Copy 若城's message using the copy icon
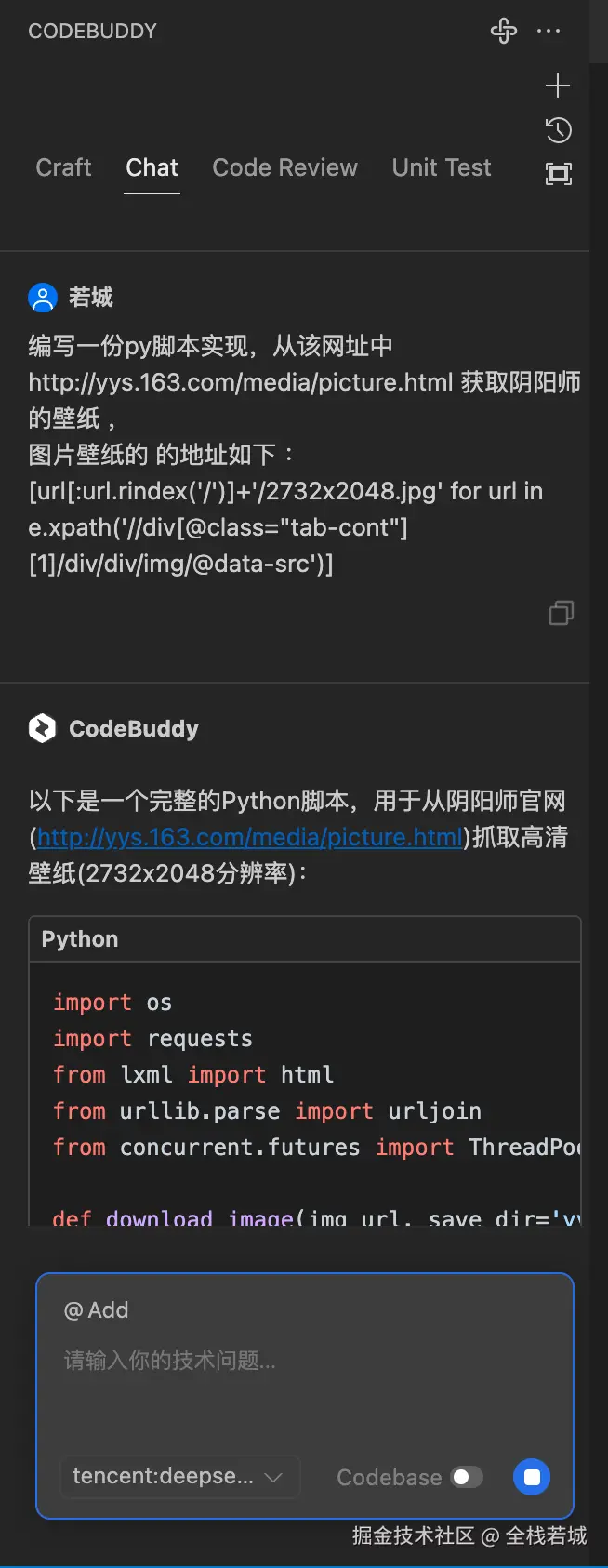The image size is (608, 1568). click(561, 613)
